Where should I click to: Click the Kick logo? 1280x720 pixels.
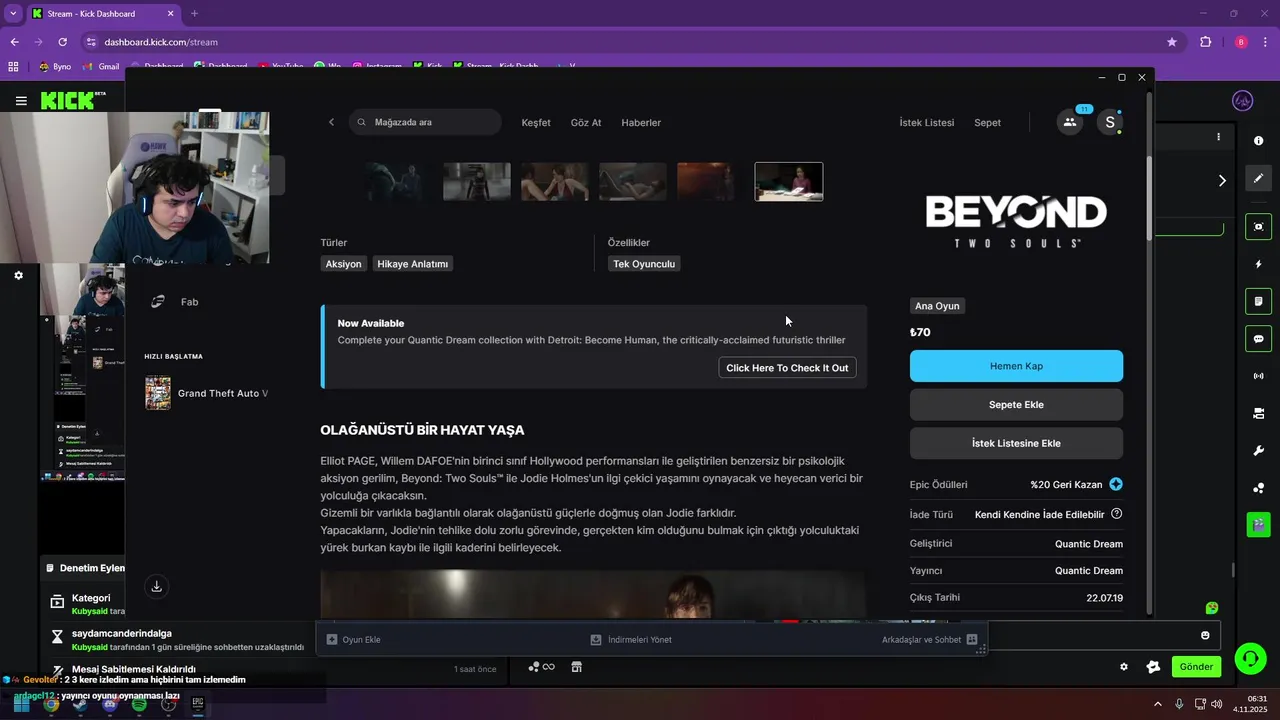click(73, 100)
